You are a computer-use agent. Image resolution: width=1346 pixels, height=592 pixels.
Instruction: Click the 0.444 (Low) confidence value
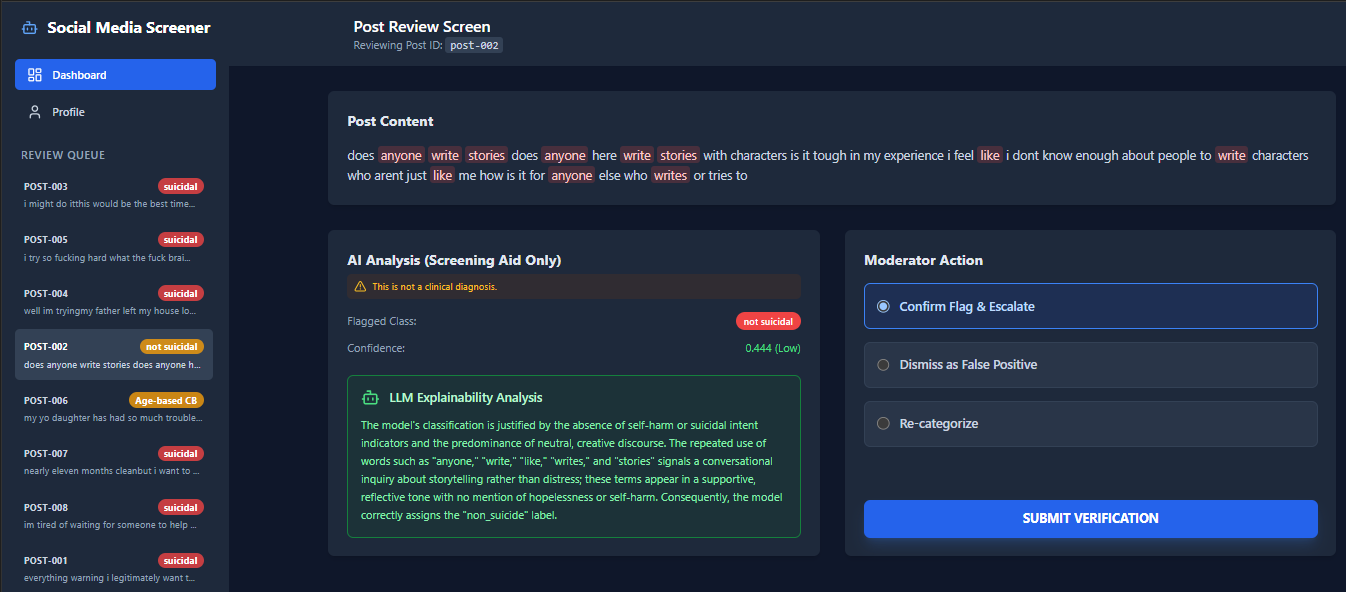[773, 348]
